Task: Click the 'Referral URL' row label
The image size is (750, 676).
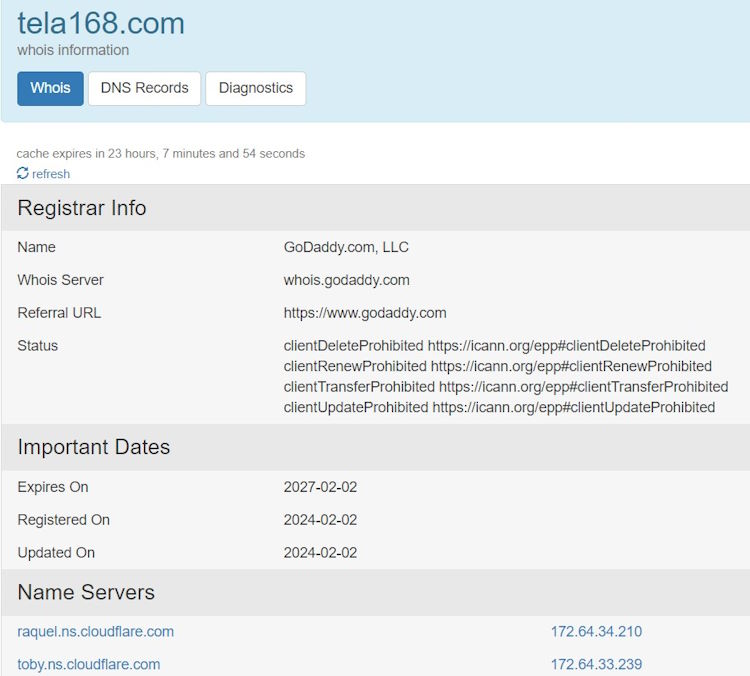Action: point(59,313)
